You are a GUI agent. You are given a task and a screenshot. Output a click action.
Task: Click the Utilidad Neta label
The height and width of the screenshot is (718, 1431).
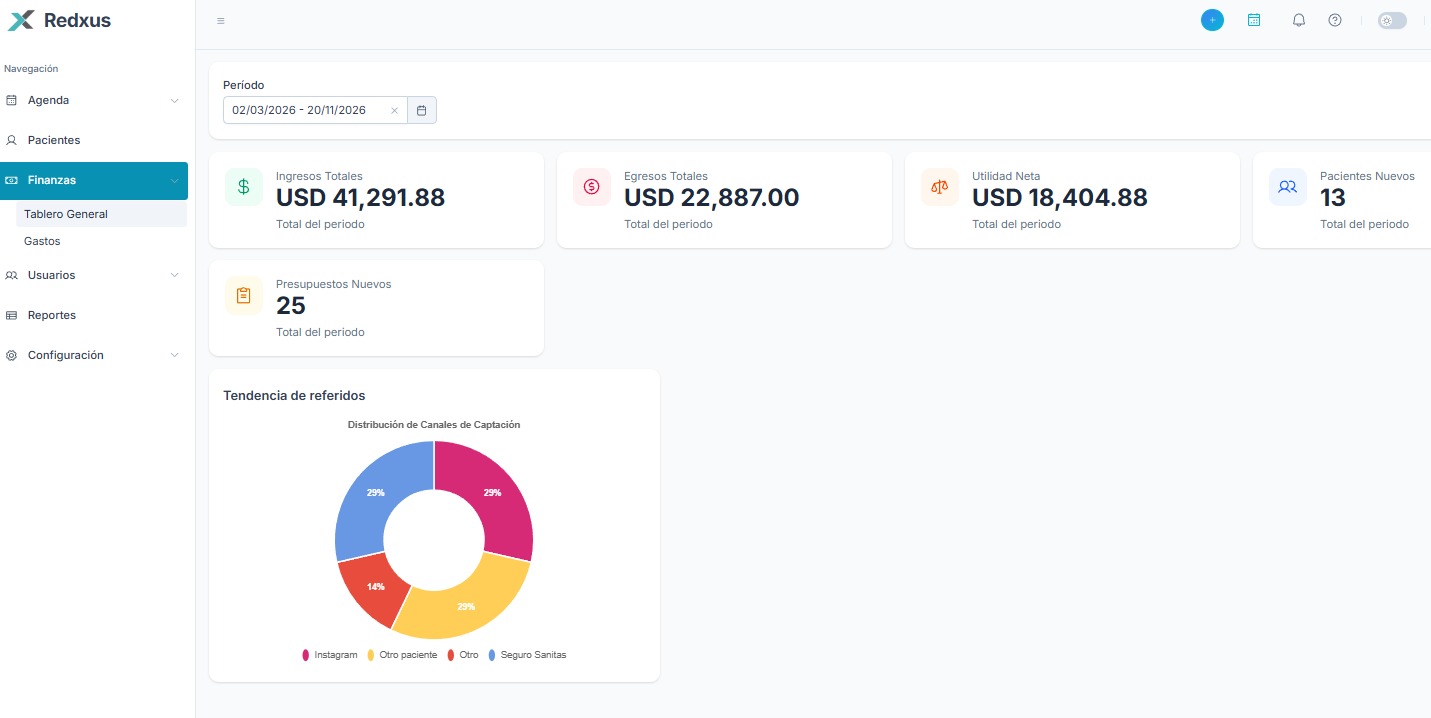point(1006,176)
